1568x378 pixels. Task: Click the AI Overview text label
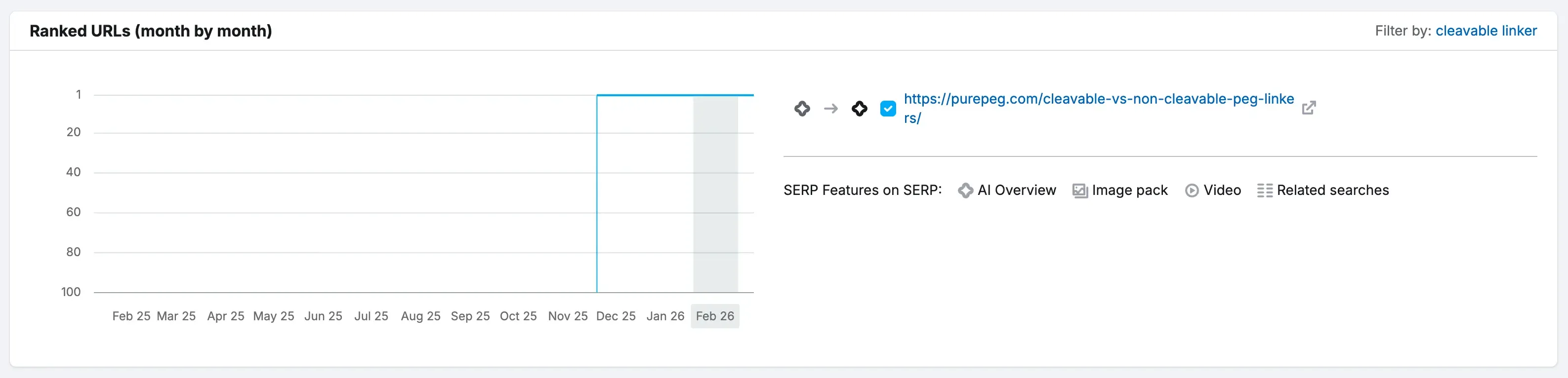click(x=1017, y=190)
